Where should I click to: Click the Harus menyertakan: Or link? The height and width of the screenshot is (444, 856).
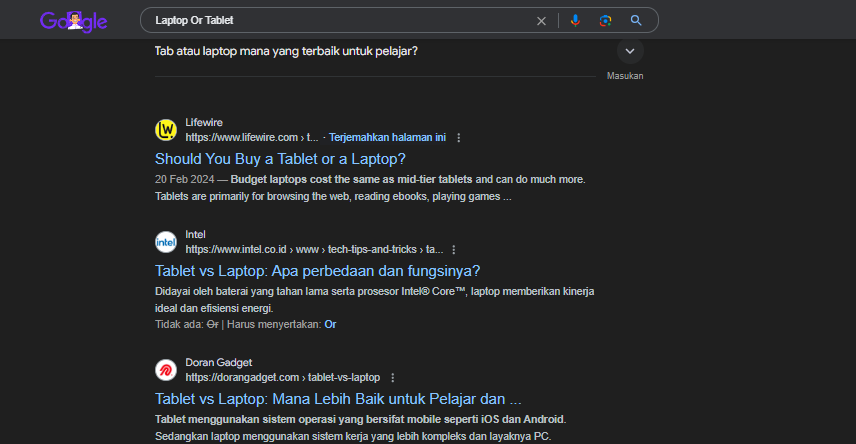click(x=330, y=324)
